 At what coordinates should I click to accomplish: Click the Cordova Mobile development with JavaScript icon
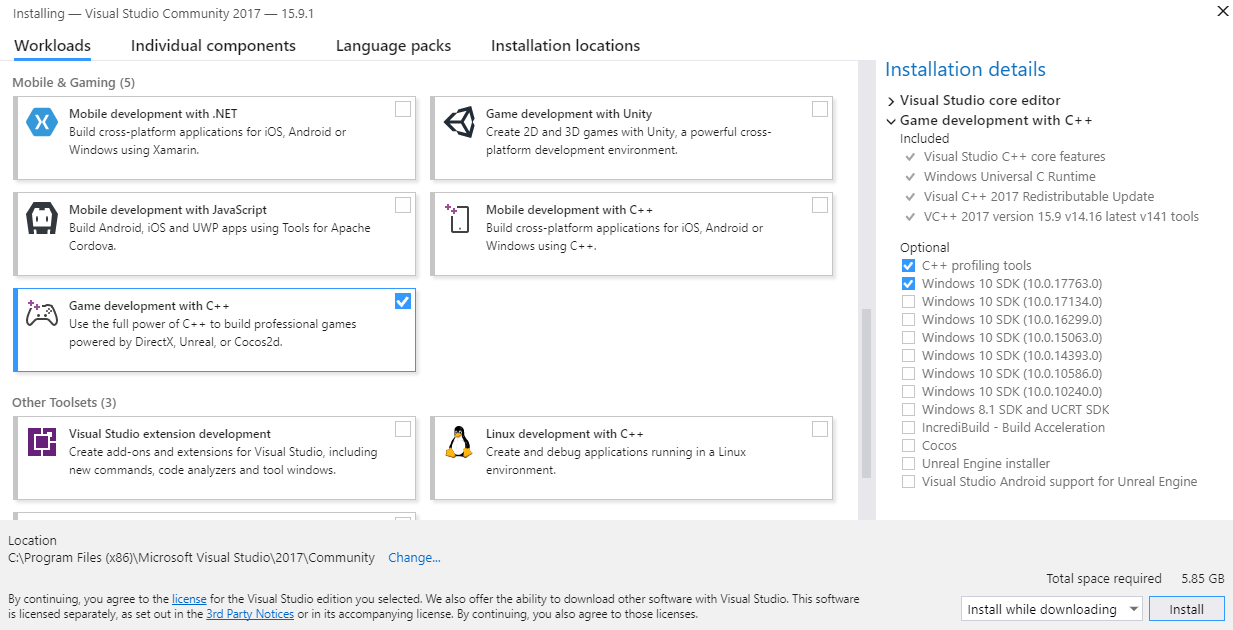point(42,219)
